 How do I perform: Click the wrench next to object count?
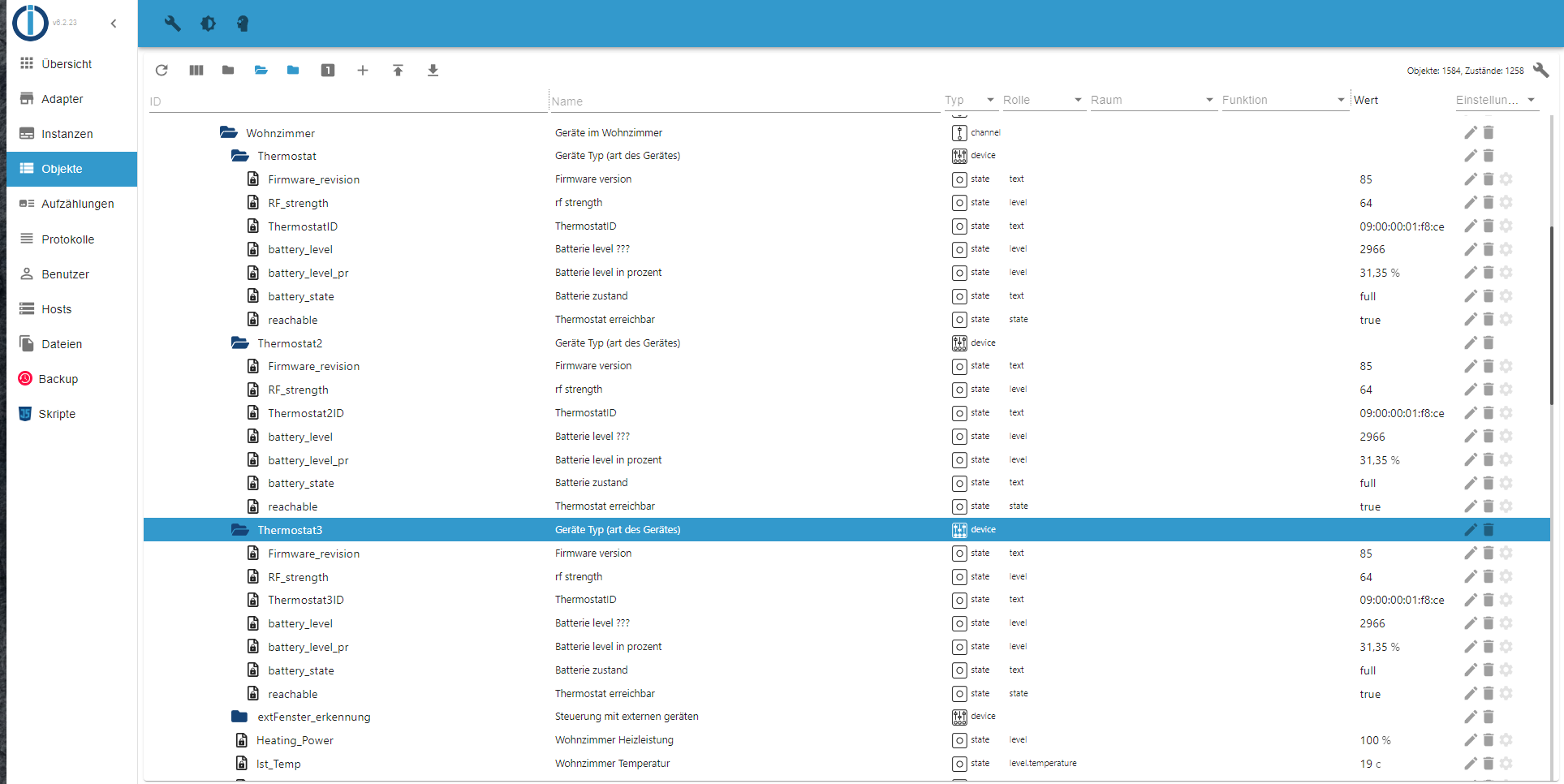1540,71
